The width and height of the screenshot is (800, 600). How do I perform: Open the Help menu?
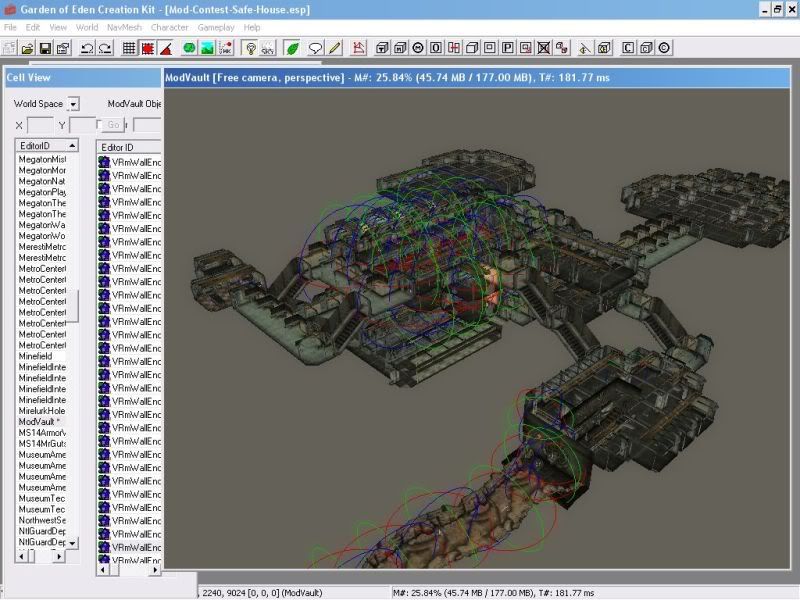tap(252, 28)
